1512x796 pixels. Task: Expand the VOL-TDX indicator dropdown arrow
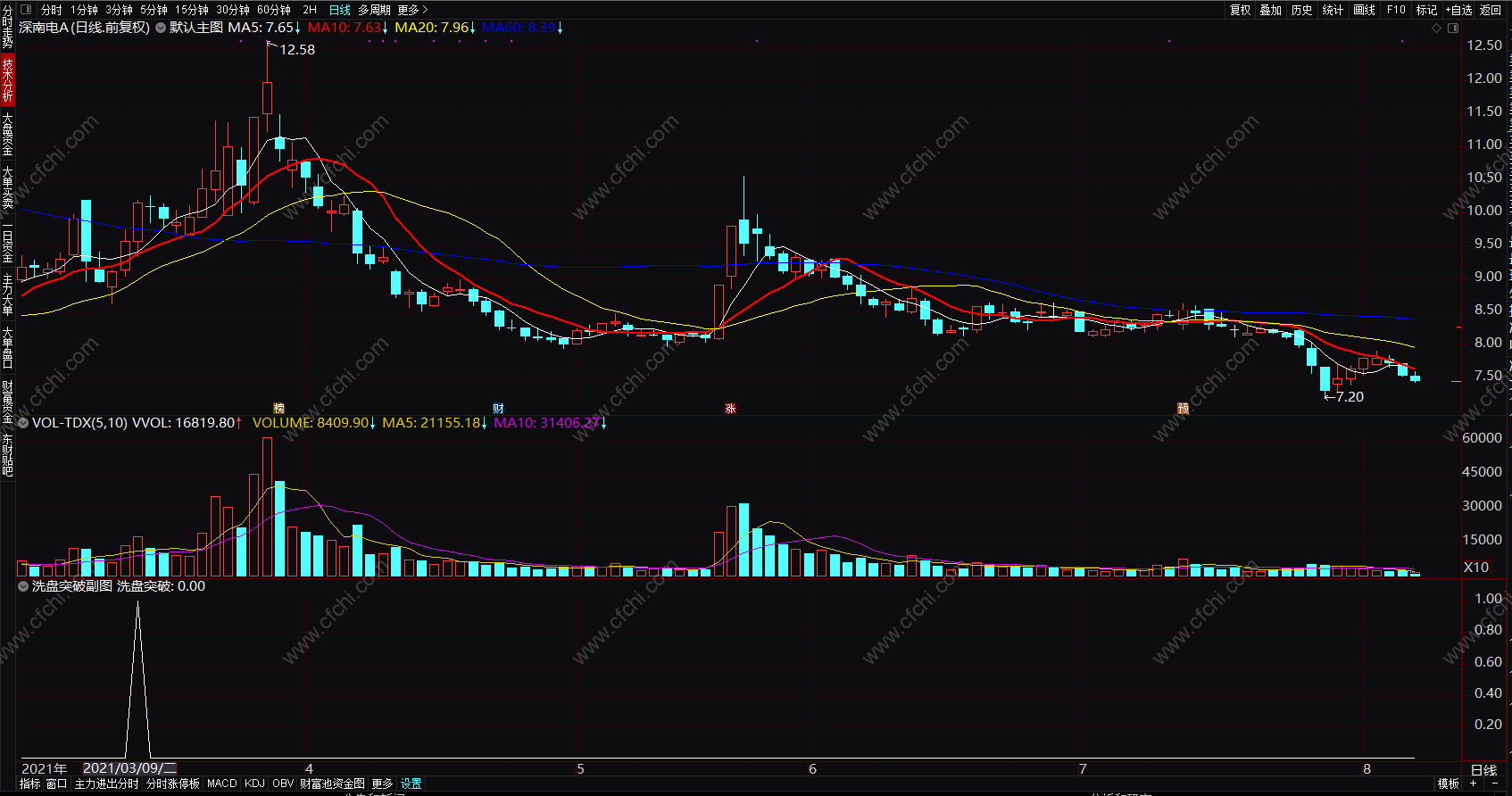click(x=24, y=423)
